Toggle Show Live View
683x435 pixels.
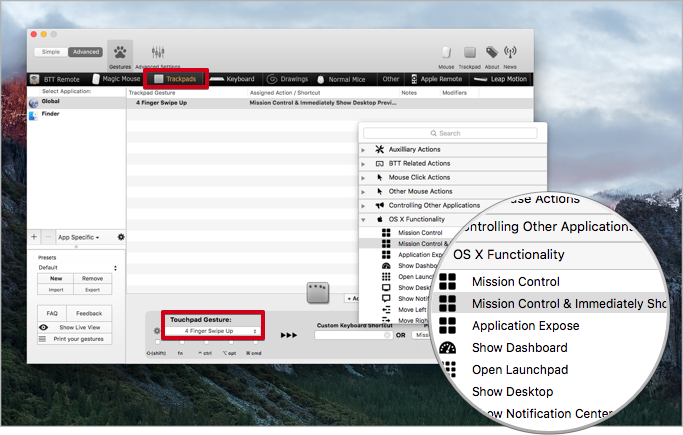(x=74, y=327)
